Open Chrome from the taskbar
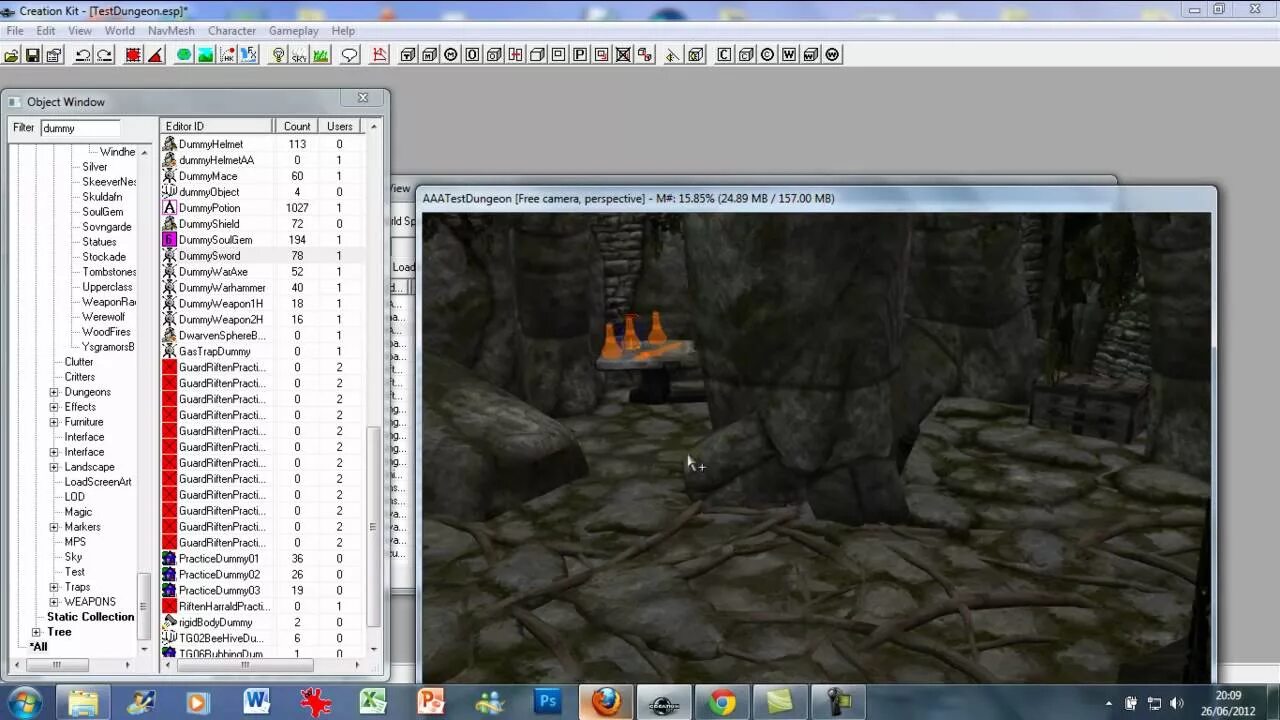 point(722,702)
